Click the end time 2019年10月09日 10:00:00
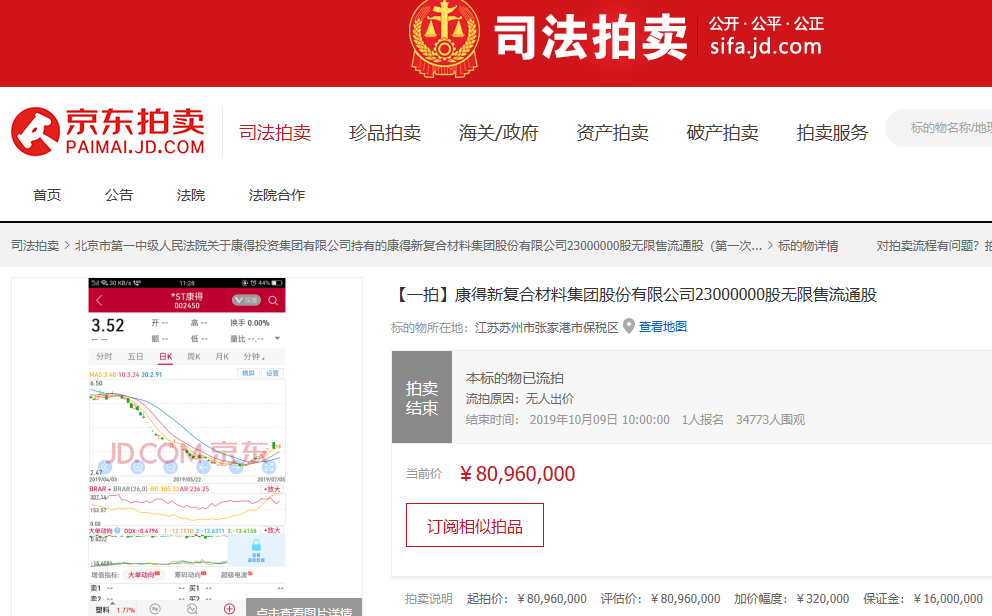992x616 pixels. point(599,419)
